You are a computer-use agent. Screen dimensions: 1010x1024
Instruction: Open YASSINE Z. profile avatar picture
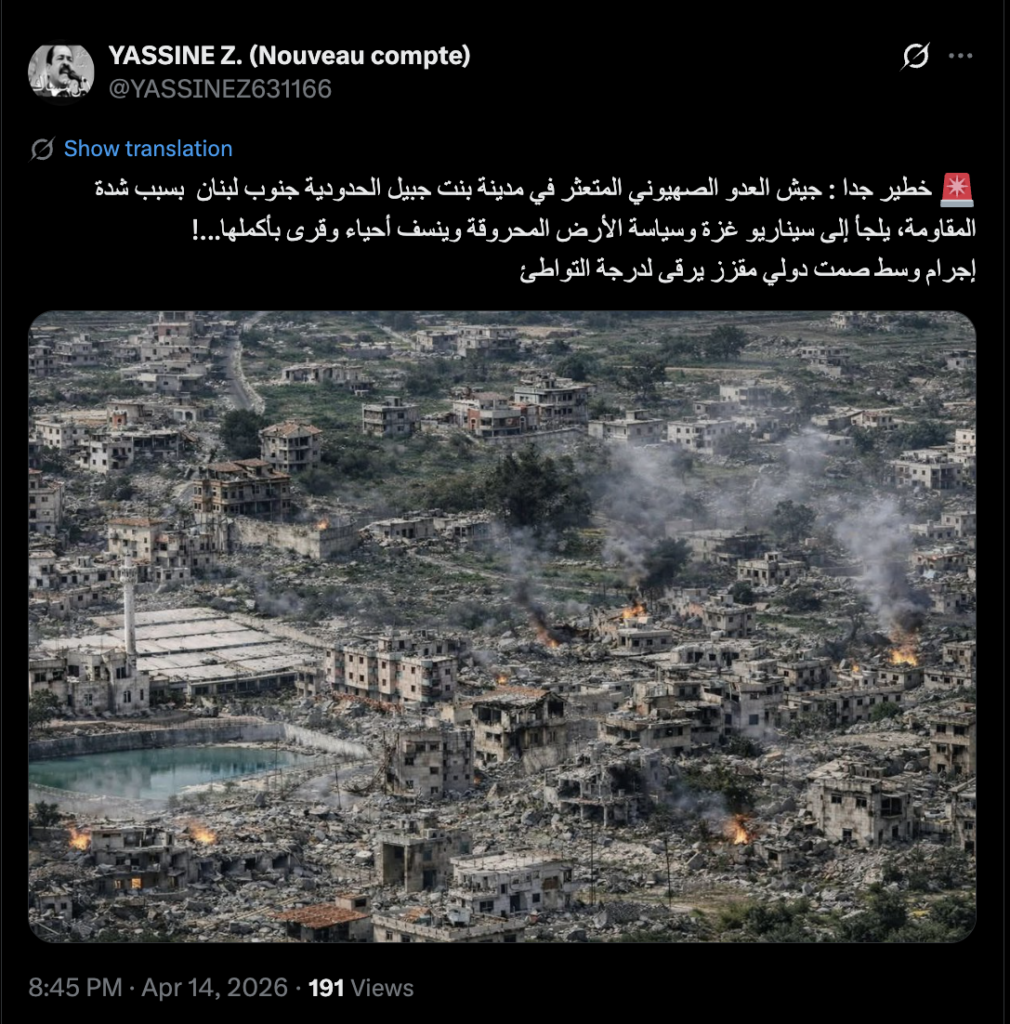point(61,72)
